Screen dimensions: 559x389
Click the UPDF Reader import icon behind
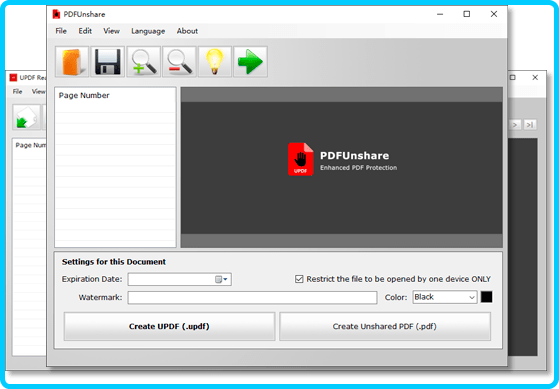(27, 117)
